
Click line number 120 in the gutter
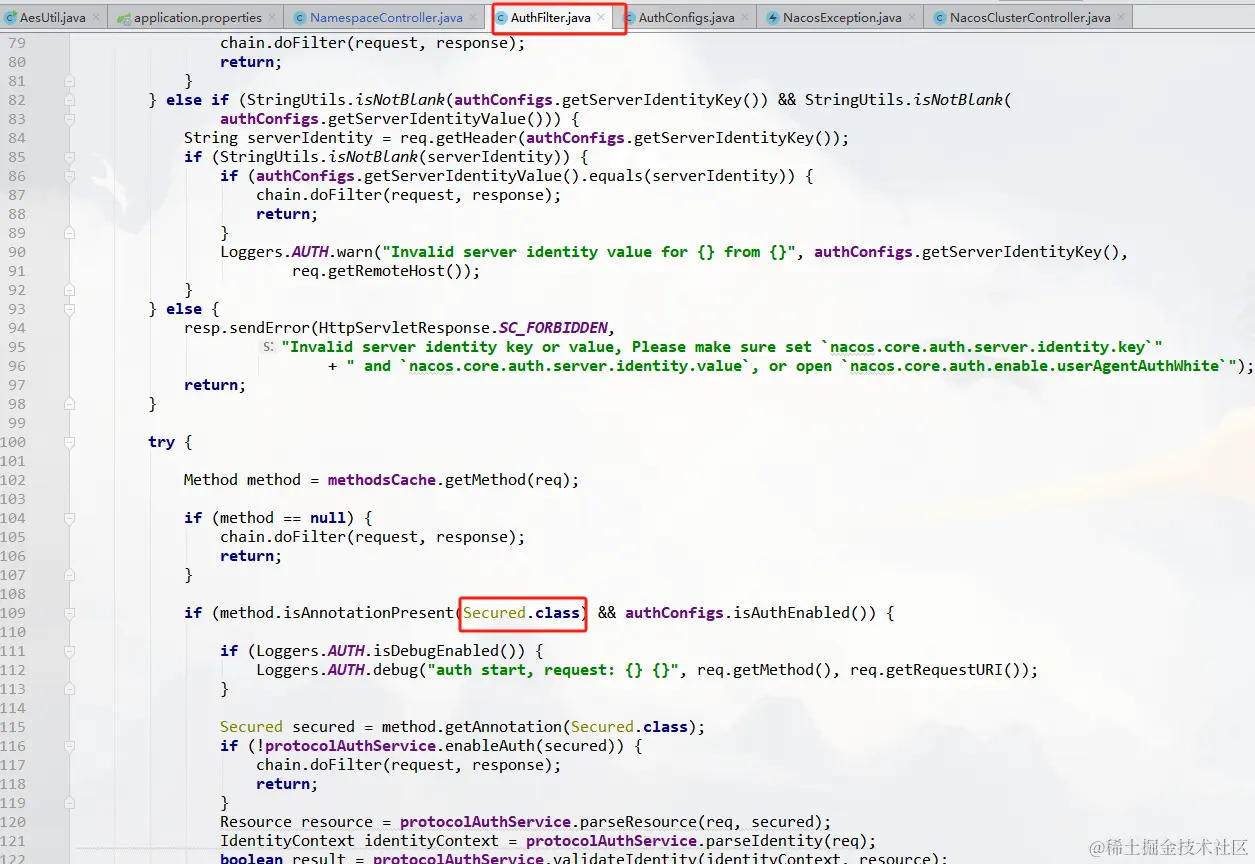(13, 822)
